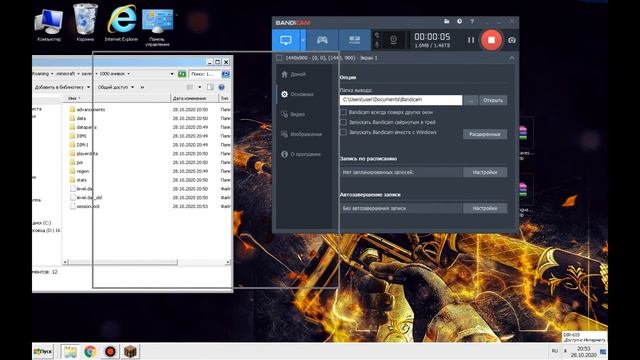
Task: Open screen recording mode dropdown arrow
Action: (303, 40)
